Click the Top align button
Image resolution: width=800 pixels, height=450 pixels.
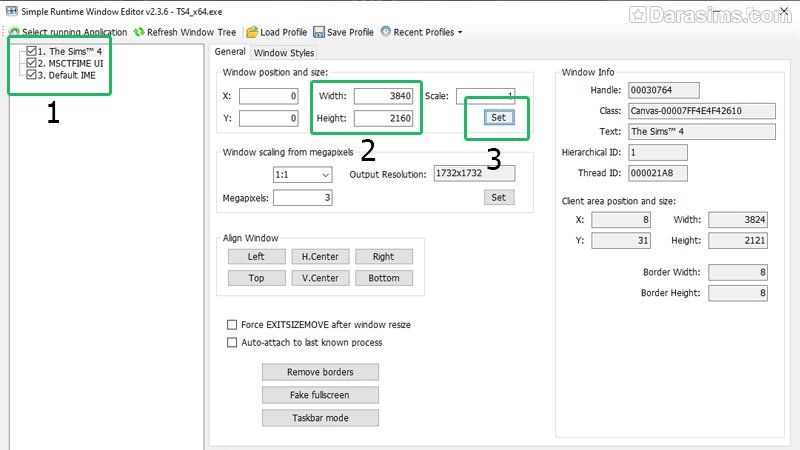click(x=257, y=278)
